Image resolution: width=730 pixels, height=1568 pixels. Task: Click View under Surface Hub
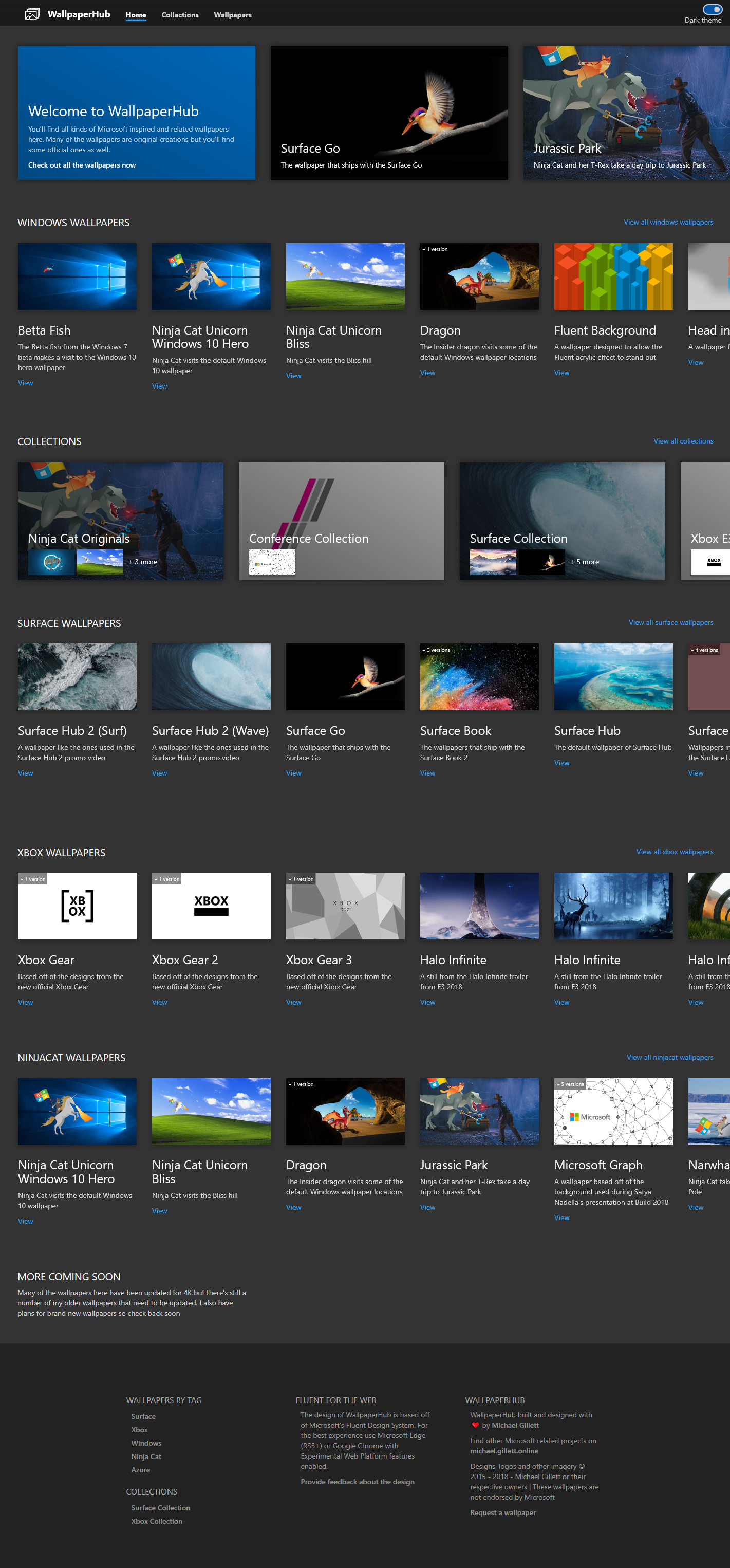pyautogui.click(x=561, y=763)
